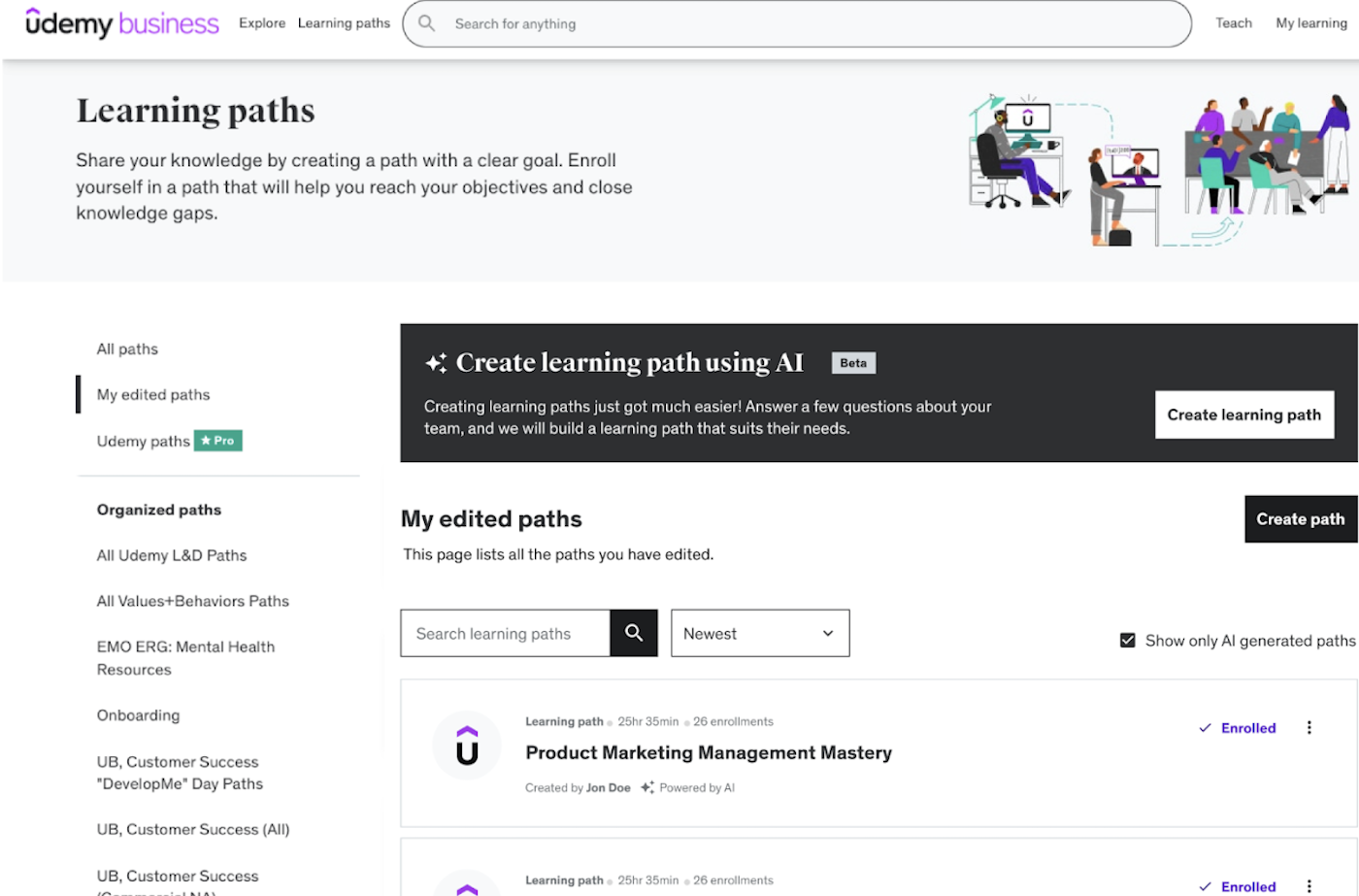This screenshot has width=1359, height=896.
Task: Open the Newest sort dropdown
Action: click(x=759, y=633)
